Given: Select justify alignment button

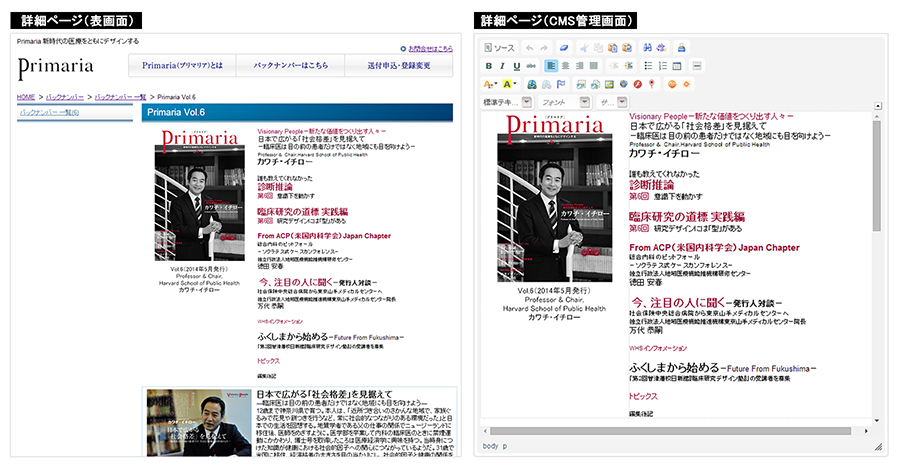Looking at the screenshot, I should click(594, 66).
